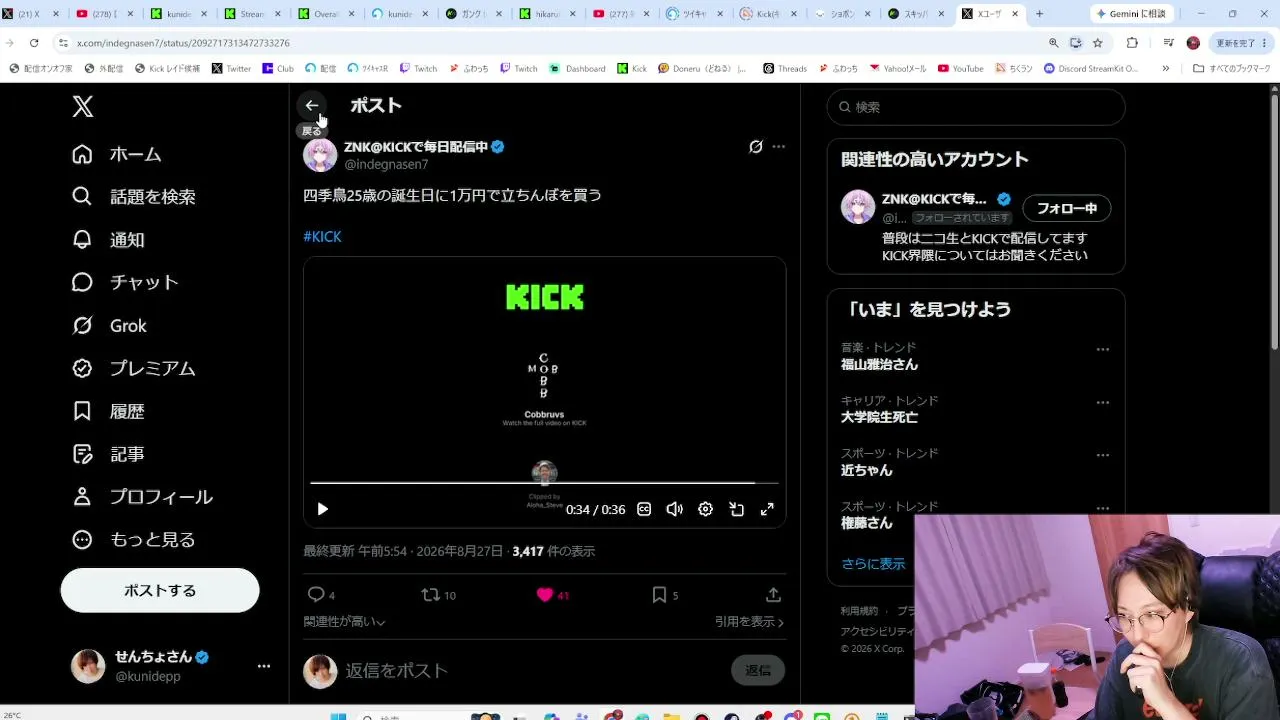Open 話題を検索 in the sidebar
Image resolution: width=1280 pixels, height=720 pixels.
click(x=134, y=197)
